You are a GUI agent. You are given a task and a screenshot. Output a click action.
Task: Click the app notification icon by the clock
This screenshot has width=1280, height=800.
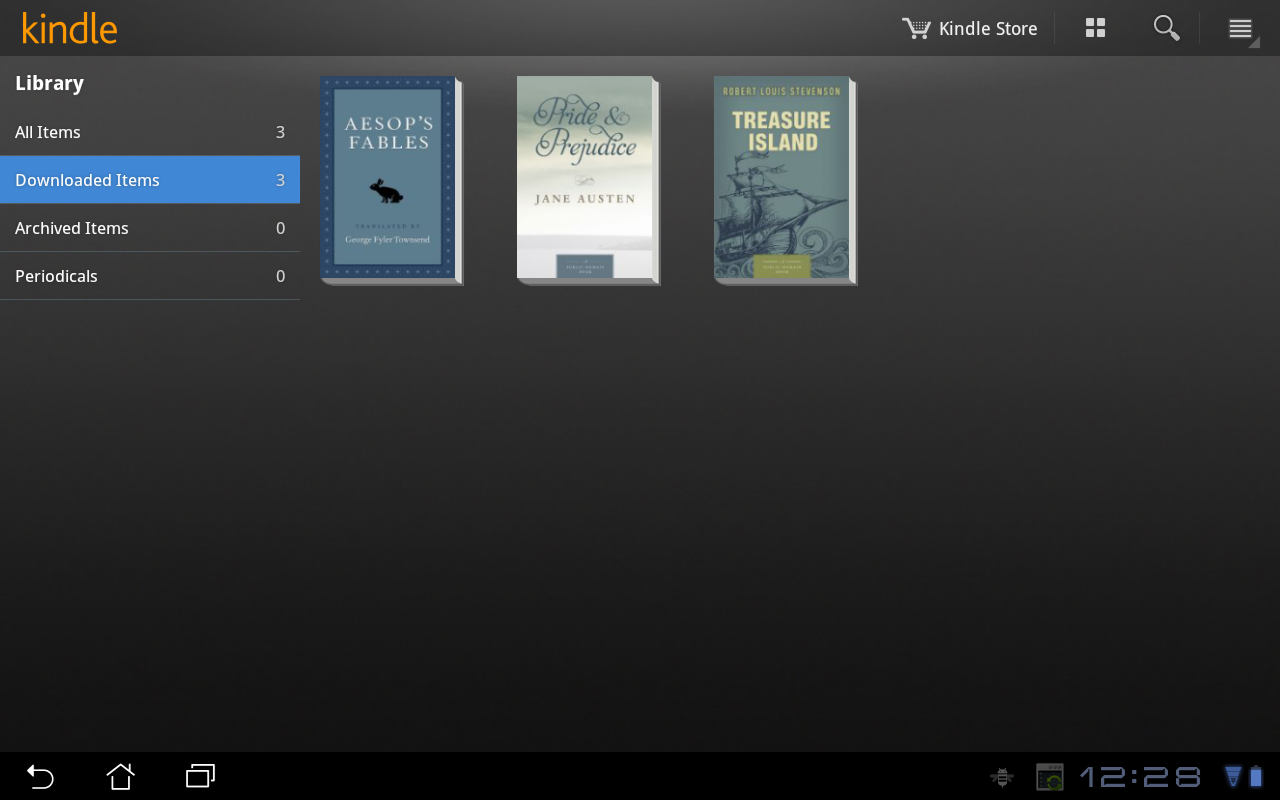pos(1050,777)
